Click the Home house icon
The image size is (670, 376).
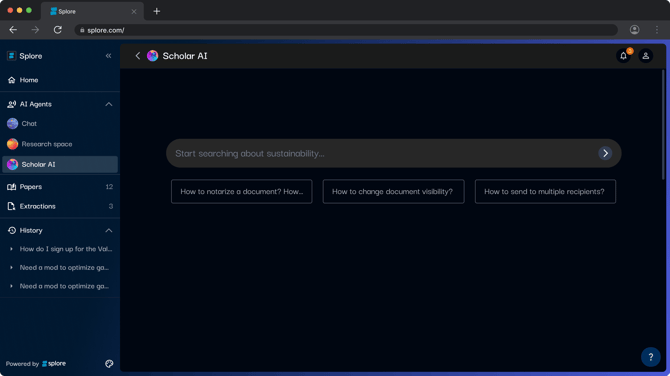coord(12,80)
